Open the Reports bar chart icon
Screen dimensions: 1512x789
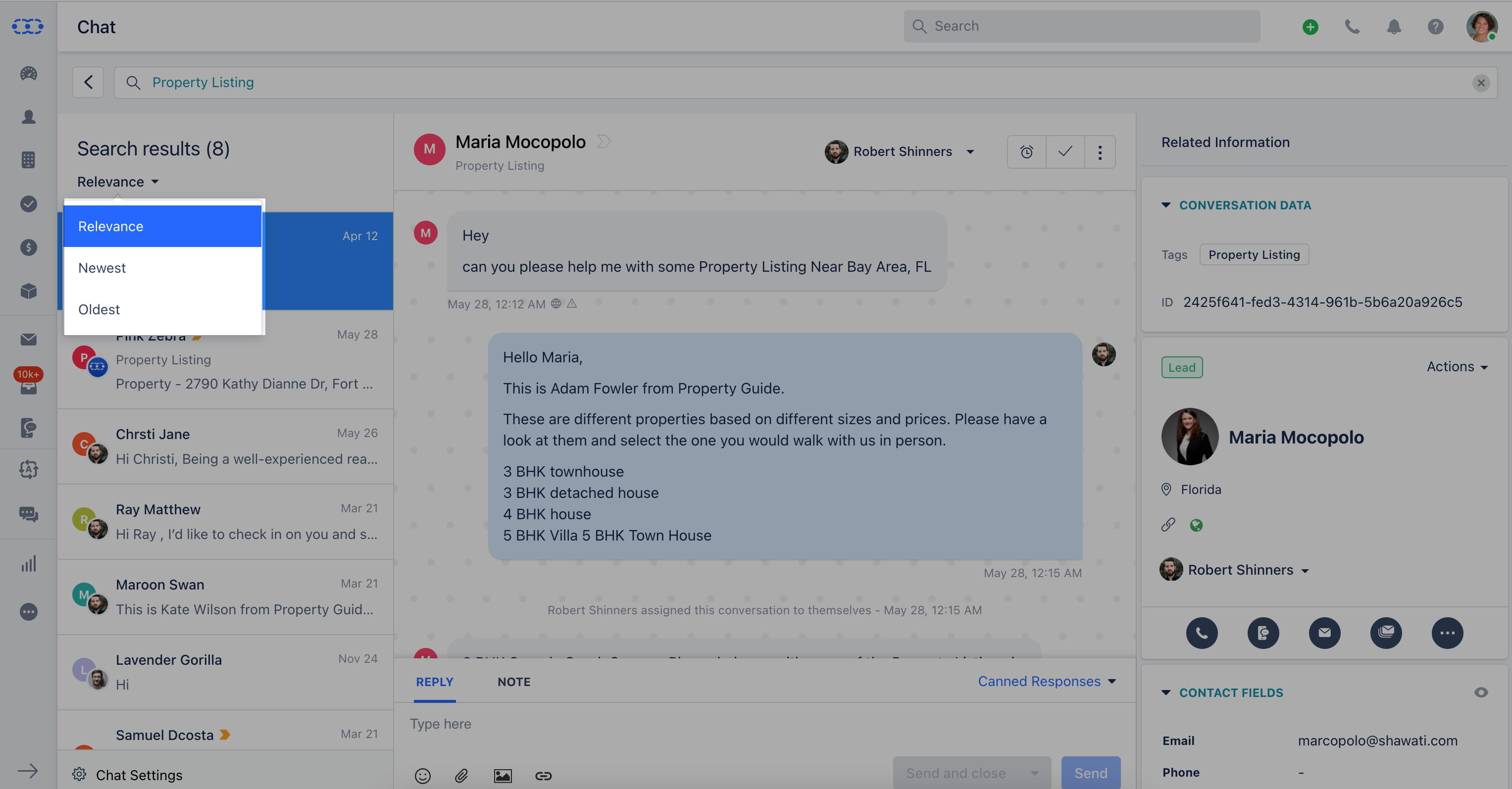click(x=28, y=564)
